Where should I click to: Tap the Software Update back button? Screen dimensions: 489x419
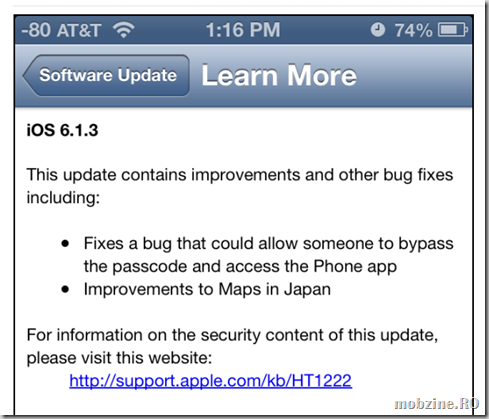pyautogui.click(x=106, y=75)
